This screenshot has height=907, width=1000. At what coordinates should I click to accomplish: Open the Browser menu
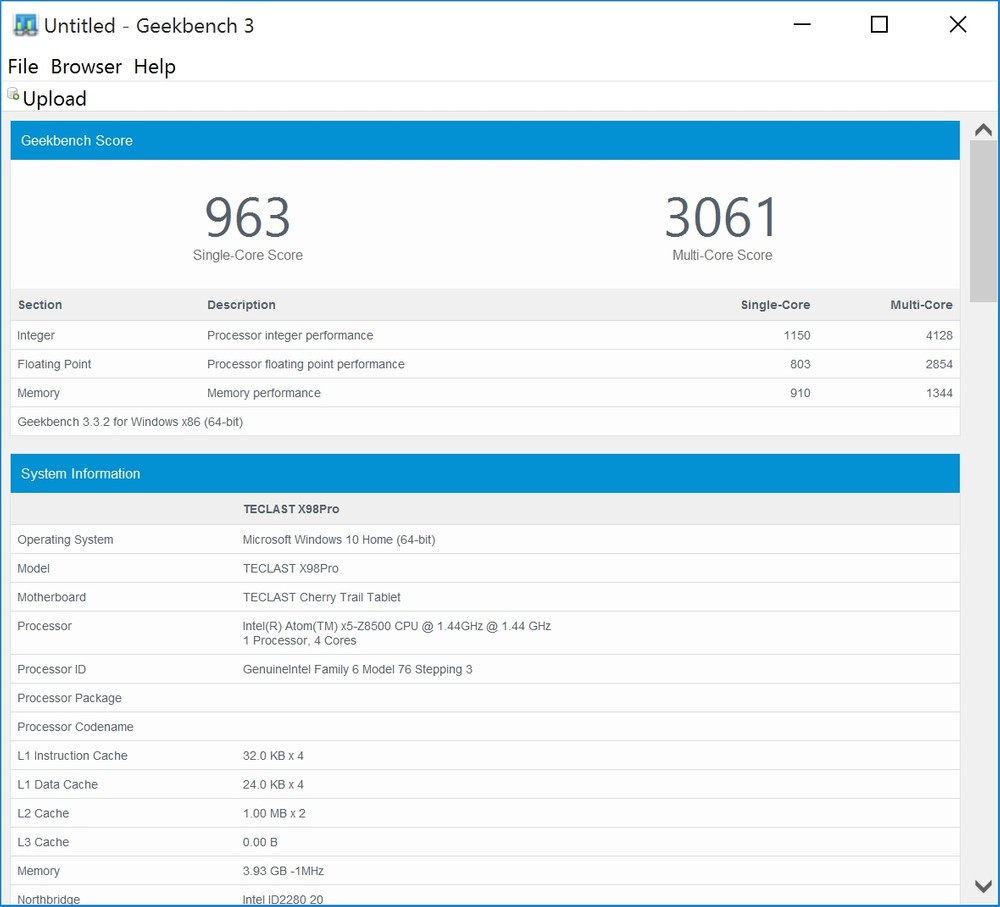86,66
